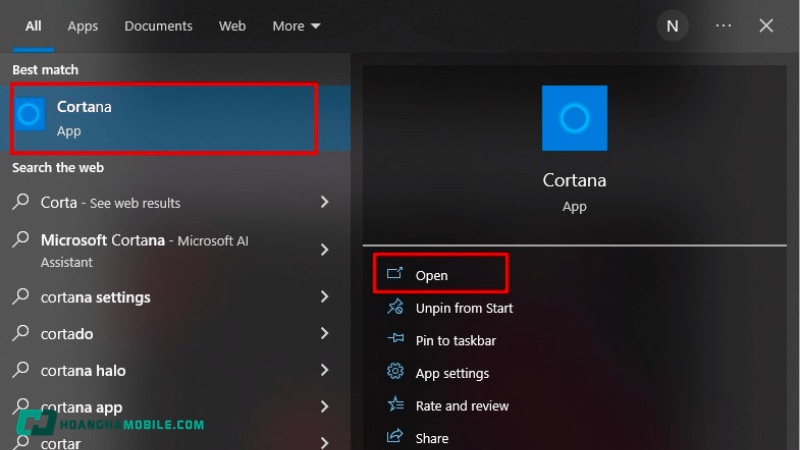Select the Web tab

click(x=232, y=26)
